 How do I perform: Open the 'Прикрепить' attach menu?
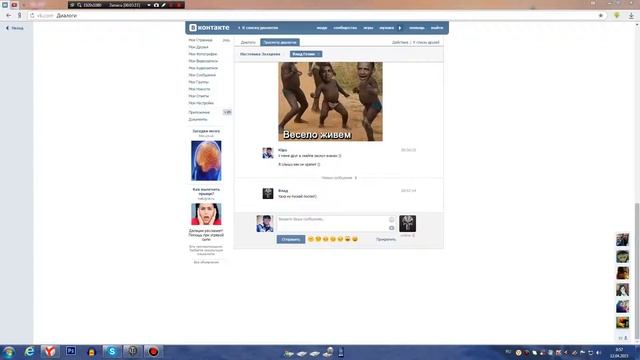[386, 239]
